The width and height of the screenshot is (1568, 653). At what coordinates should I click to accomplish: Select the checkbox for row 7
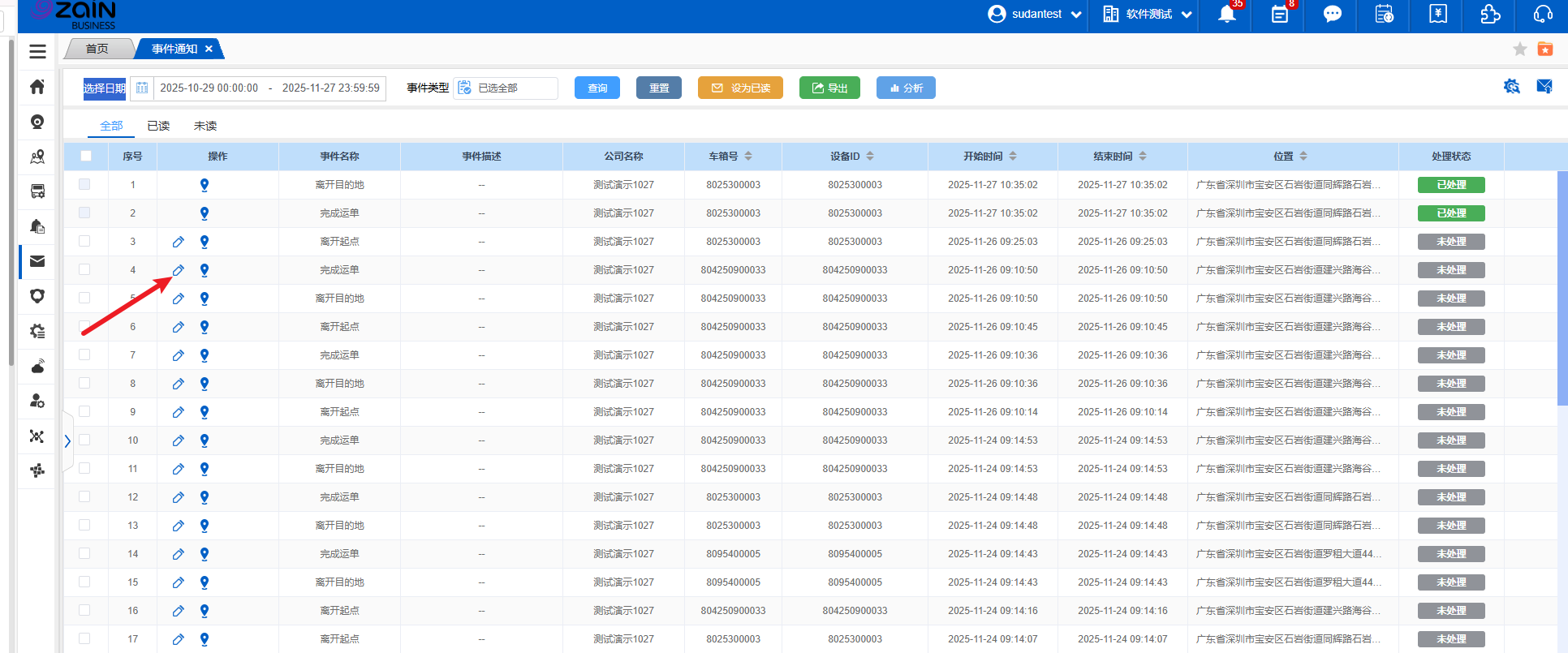click(84, 354)
